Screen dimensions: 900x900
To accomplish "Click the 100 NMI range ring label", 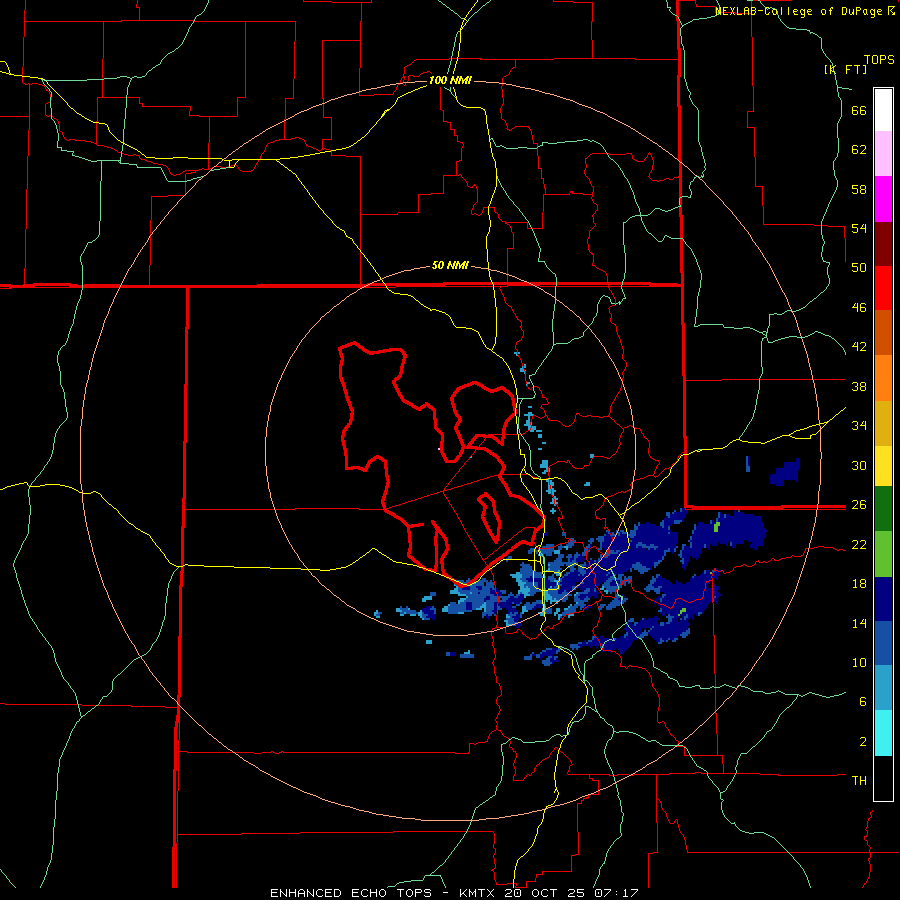I will coord(450,80).
